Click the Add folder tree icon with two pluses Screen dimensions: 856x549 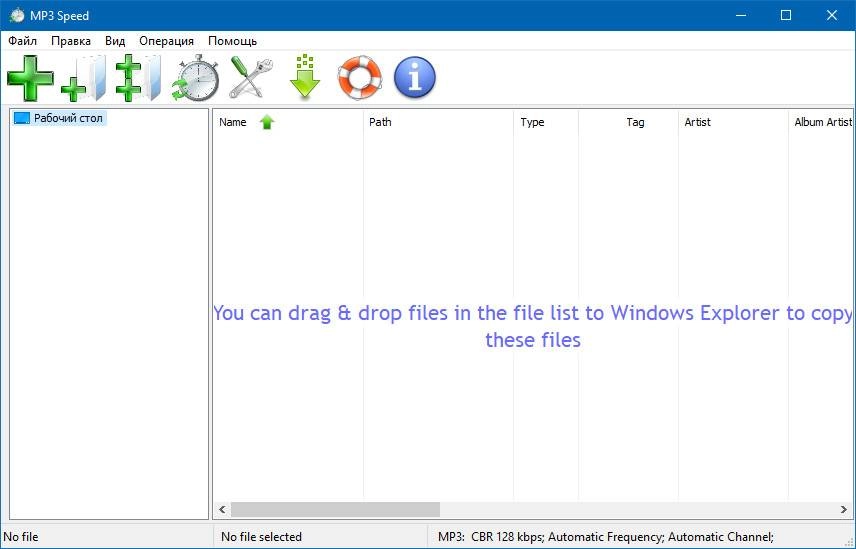pos(139,78)
